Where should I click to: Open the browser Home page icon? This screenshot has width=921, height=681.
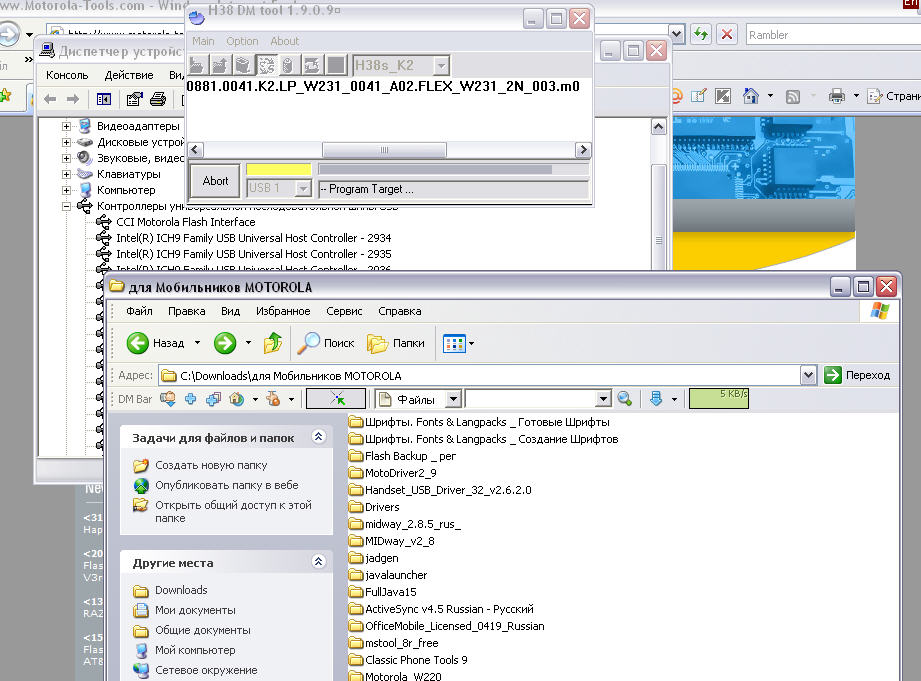pyautogui.click(x=751, y=96)
